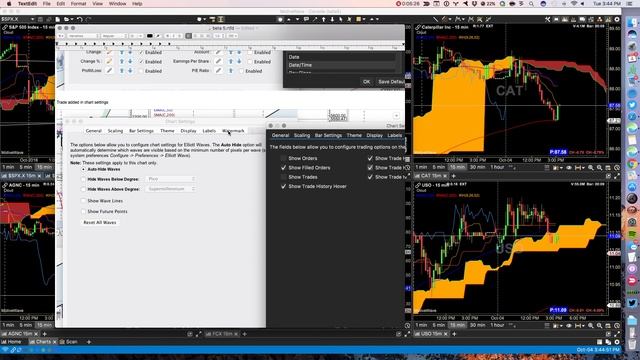640x360 pixels.
Task: Toggle Enabled checkbox for Earnings Per Share
Action: [250, 62]
